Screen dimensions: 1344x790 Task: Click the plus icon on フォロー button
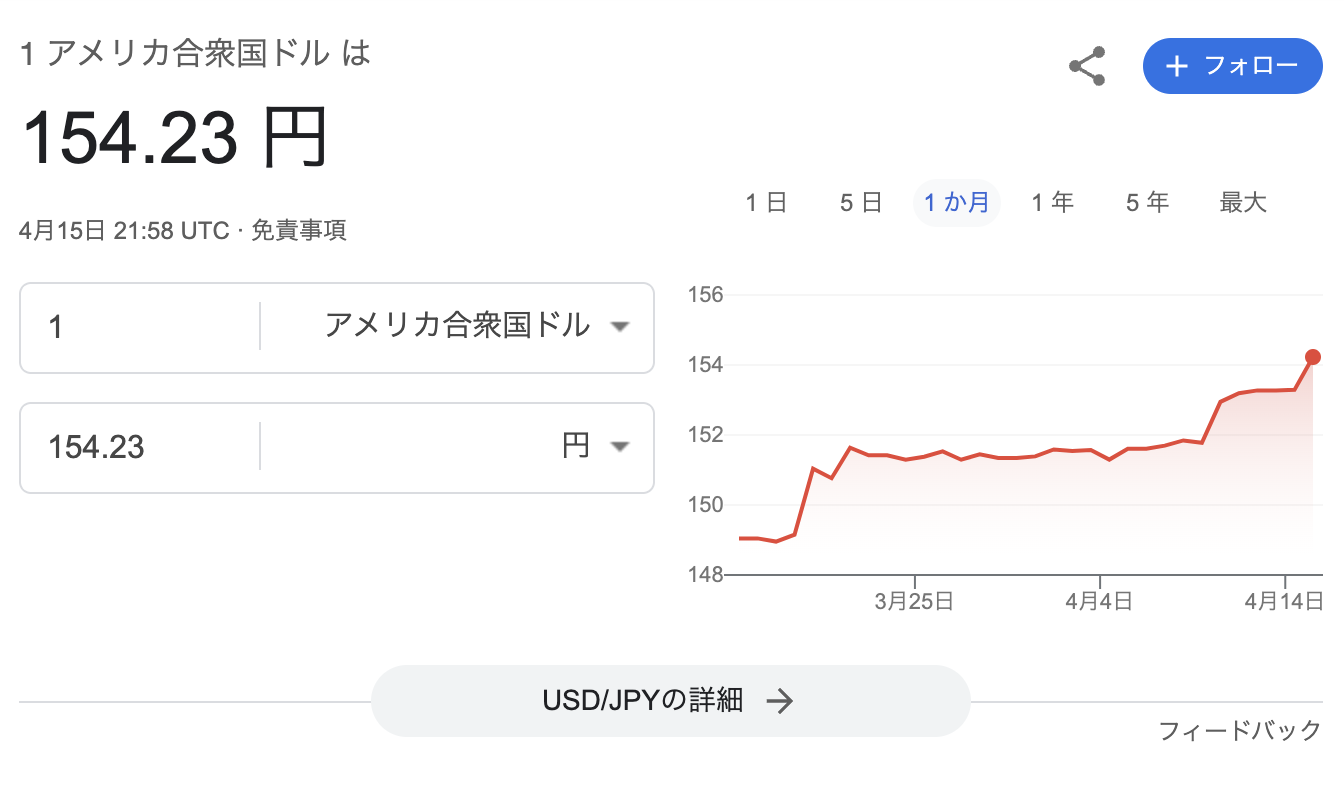click(1177, 66)
